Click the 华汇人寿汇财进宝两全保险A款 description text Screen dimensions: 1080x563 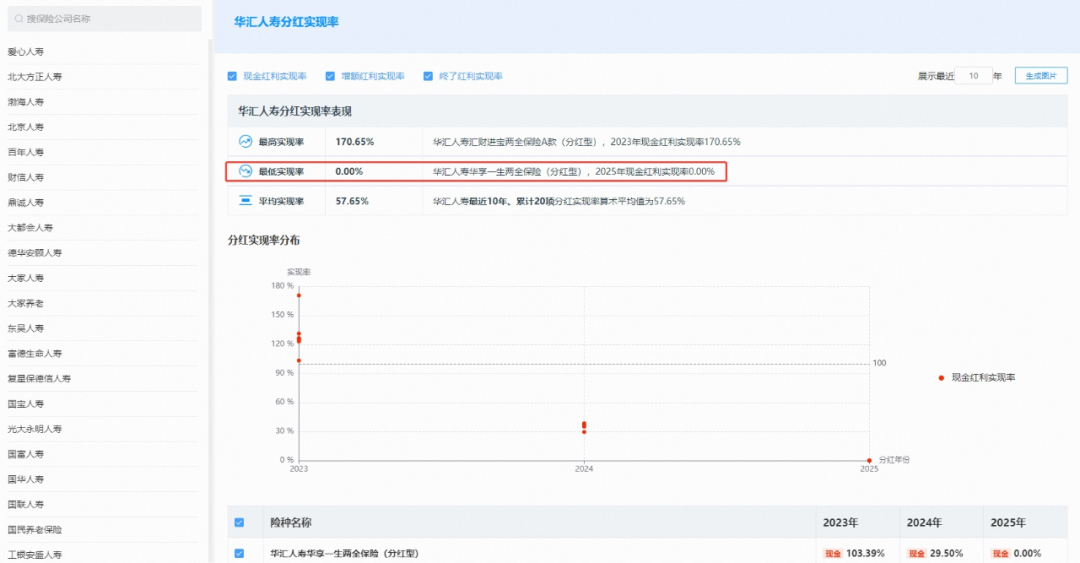587,142
